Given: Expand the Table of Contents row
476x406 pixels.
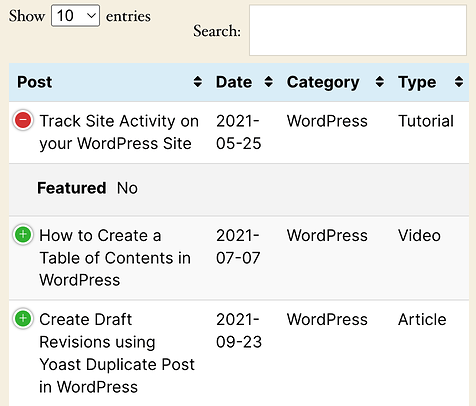Looking at the screenshot, I should pos(23,234).
